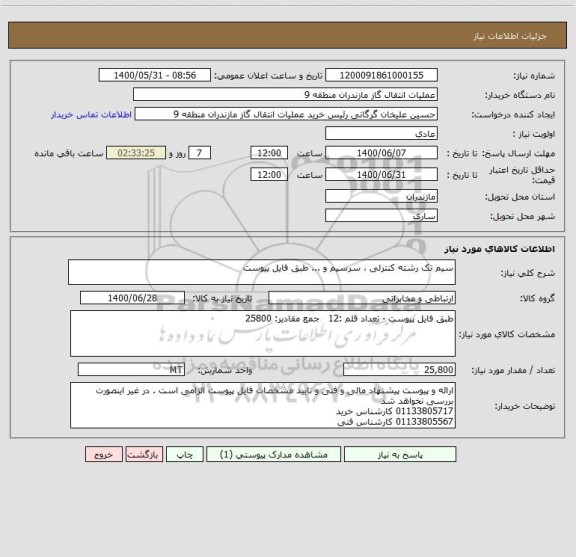576x557 pixels.
Task: Click the شهر محل تحویل label
Action: point(522,216)
